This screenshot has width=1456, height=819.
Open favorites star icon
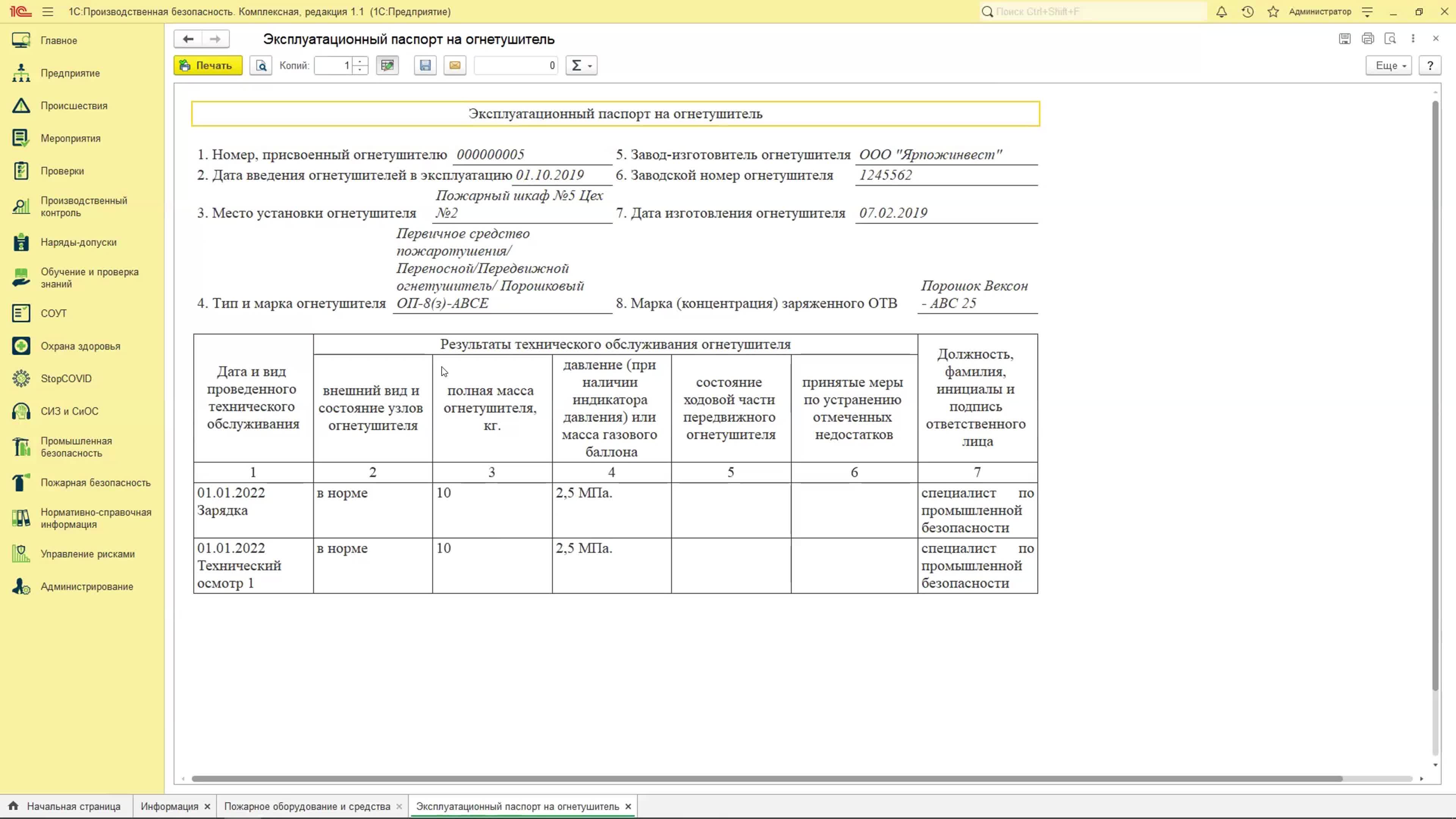click(x=1273, y=11)
